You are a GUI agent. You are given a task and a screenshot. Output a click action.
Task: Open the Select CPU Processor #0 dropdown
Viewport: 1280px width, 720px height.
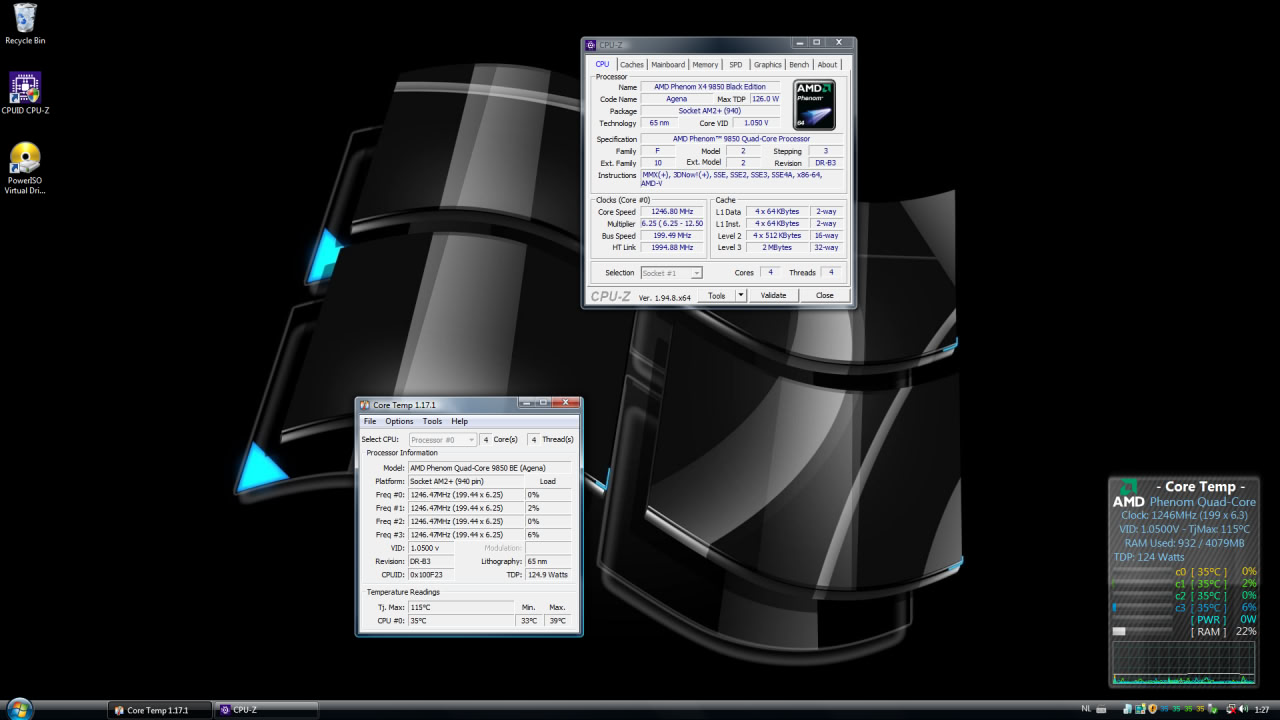pos(442,440)
